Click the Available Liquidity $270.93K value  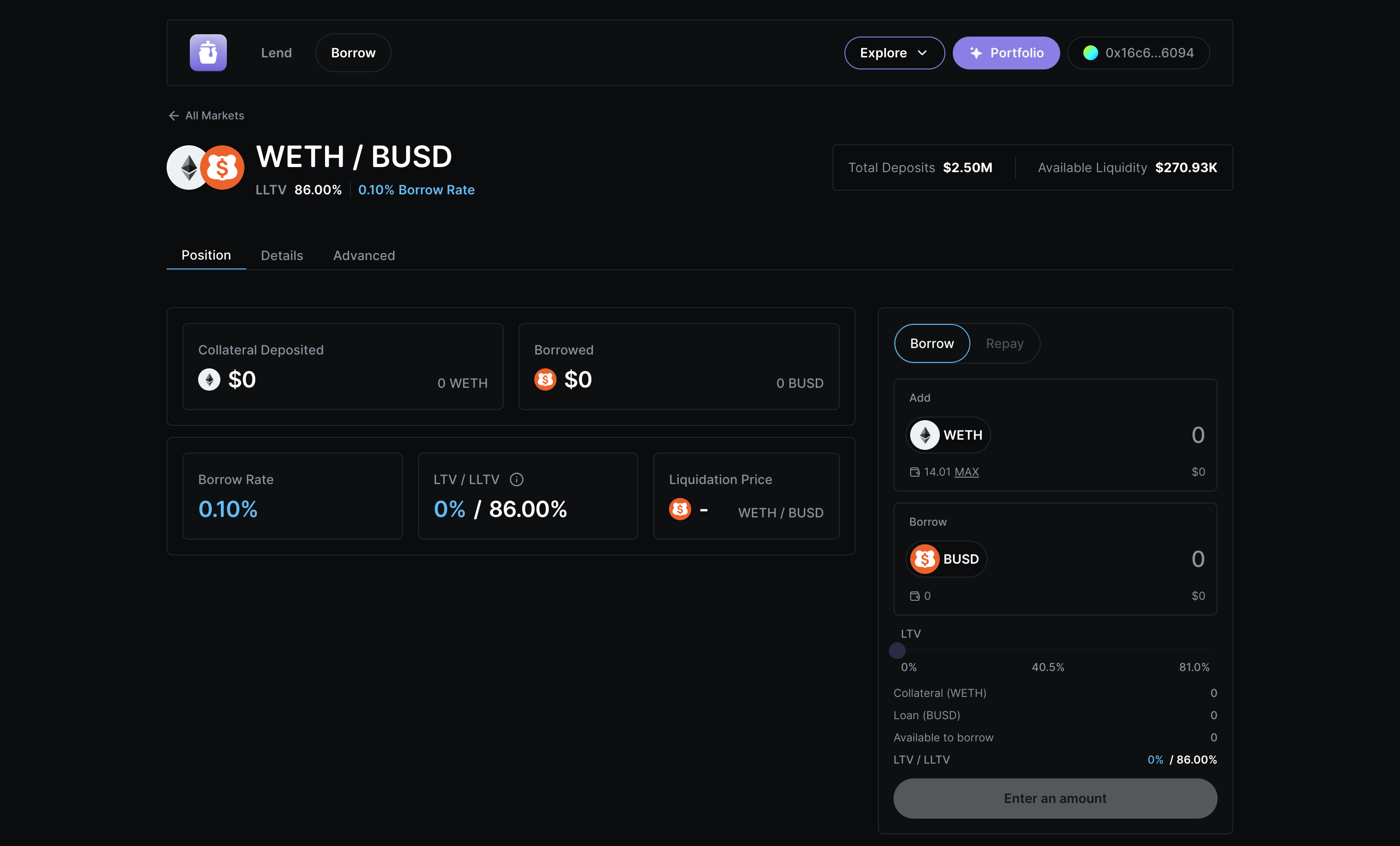(x=1186, y=168)
